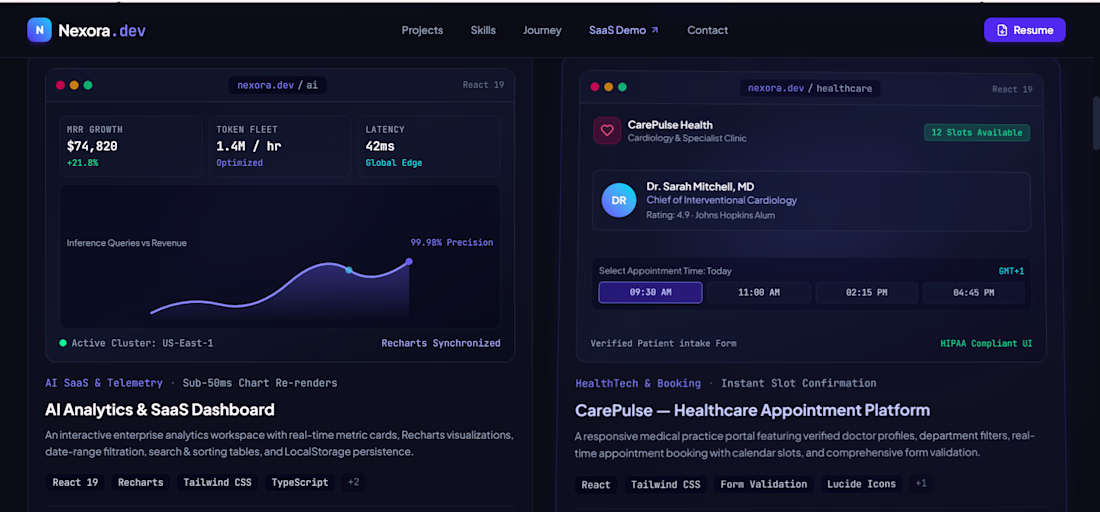
Task: Go to the Skills section
Action: (483, 30)
